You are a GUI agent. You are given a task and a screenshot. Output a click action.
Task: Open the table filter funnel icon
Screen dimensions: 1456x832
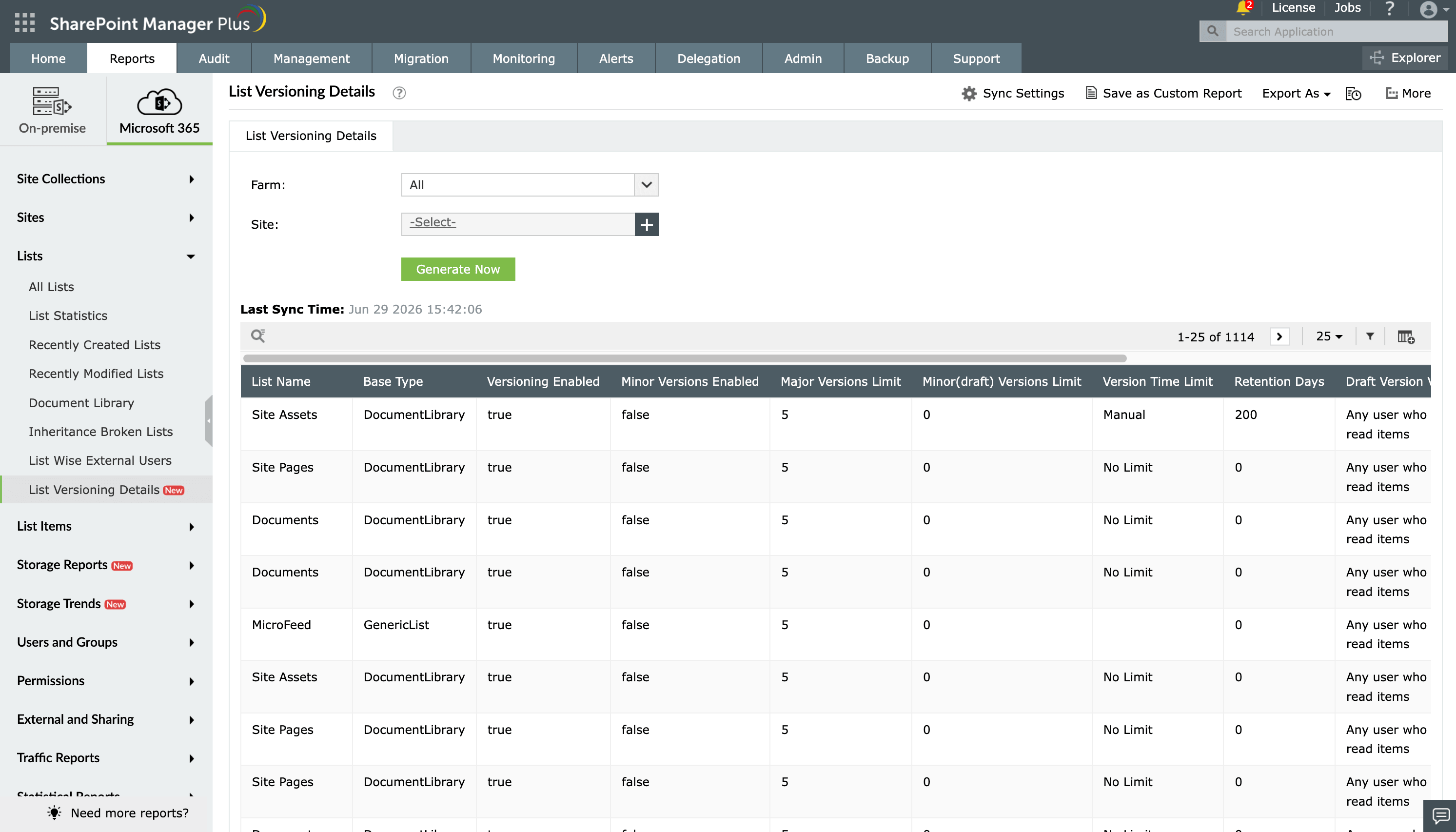1370,336
